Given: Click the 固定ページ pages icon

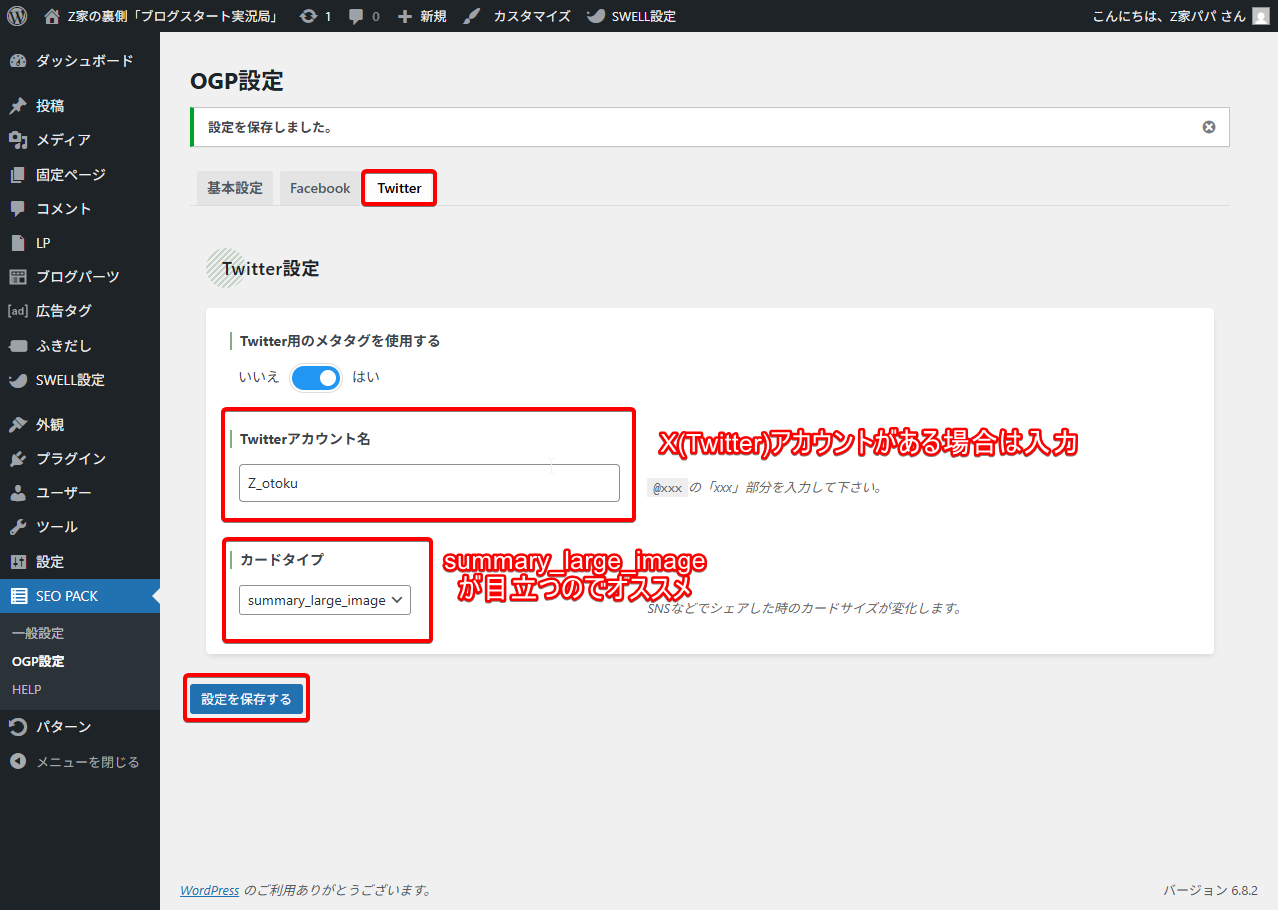Looking at the screenshot, I should point(18,175).
